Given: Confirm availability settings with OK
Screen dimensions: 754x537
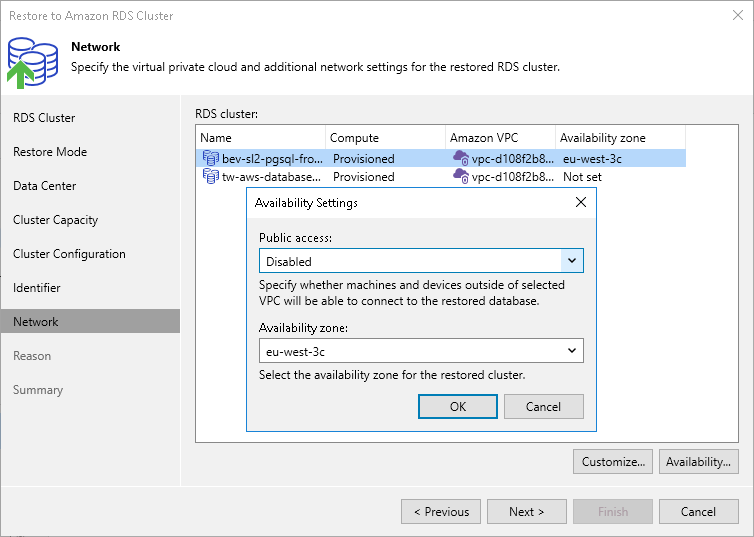Looking at the screenshot, I should click(x=458, y=406).
